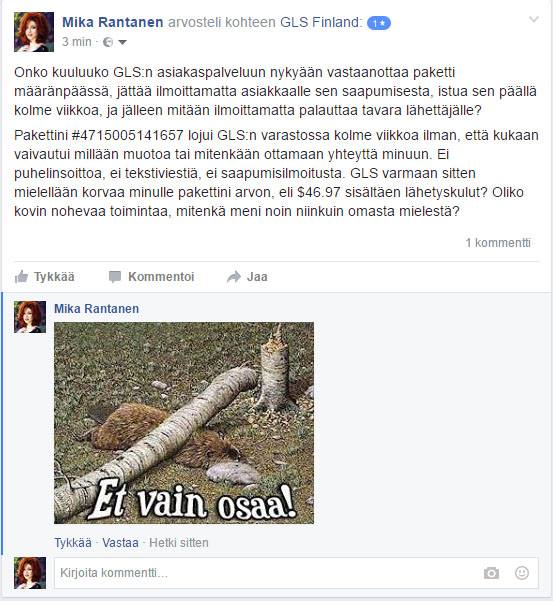The image size is (553, 601).
Task: Open the emoji smiley picker
Action: click(x=522, y=573)
